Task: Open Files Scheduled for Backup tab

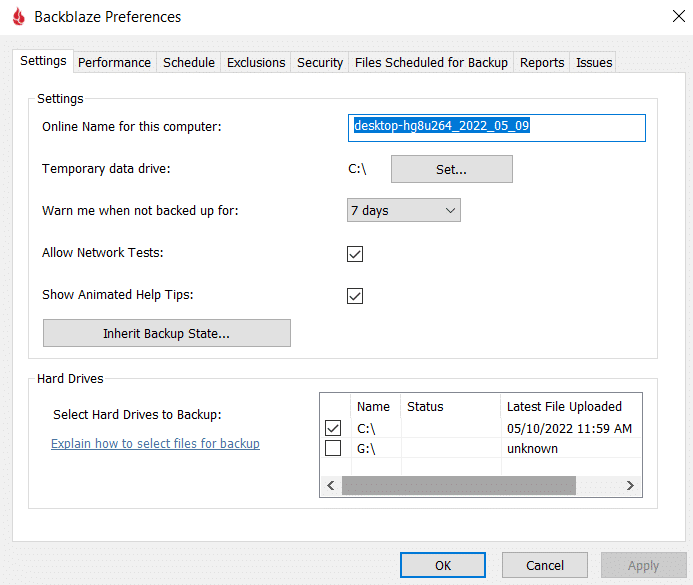Action: pyautogui.click(x=431, y=63)
